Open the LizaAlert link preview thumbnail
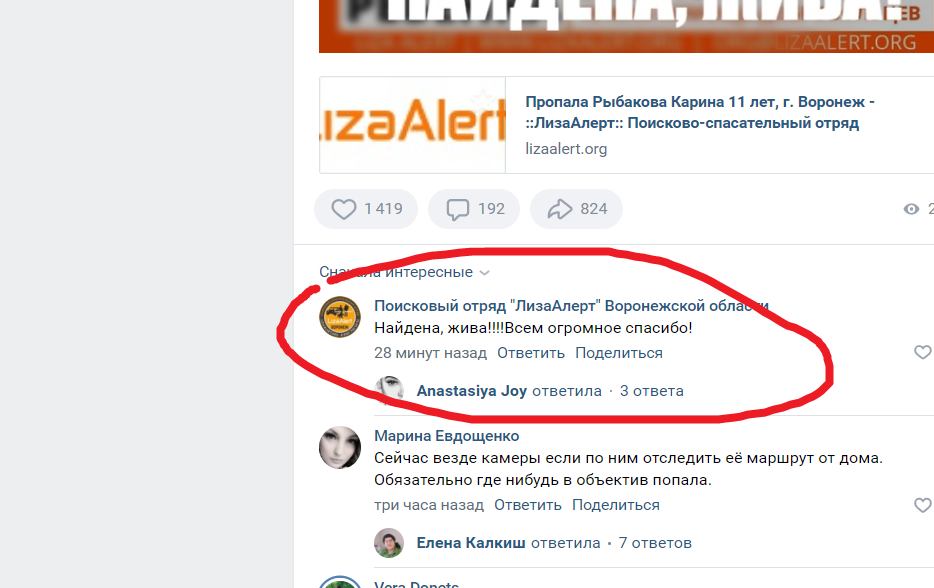 [412, 125]
